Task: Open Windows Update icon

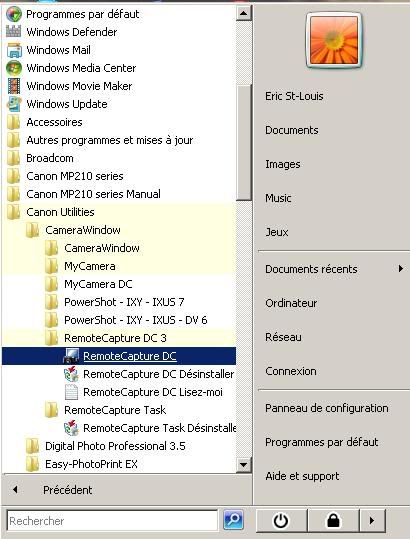Action: [14, 104]
